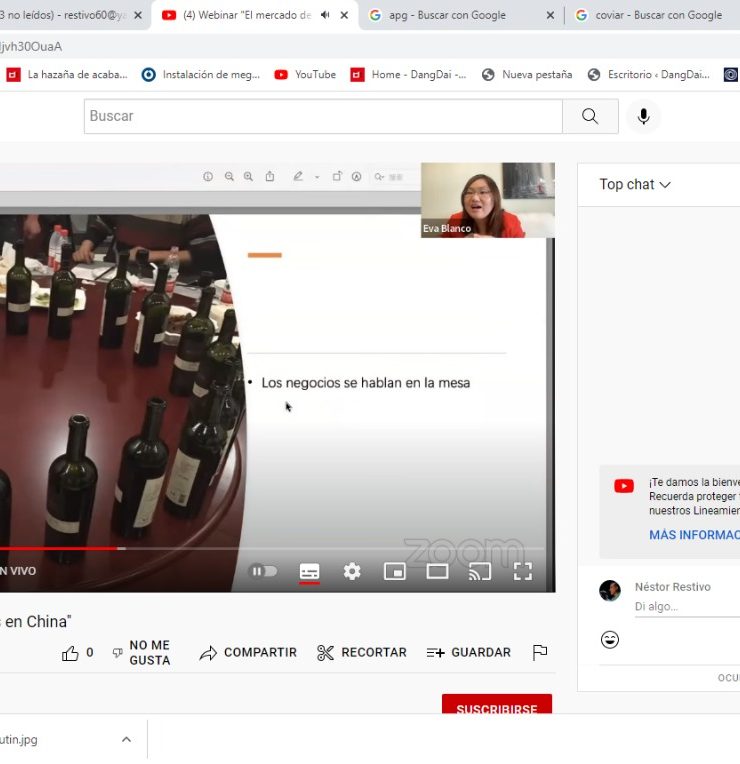Open video settings gear
This screenshot has width=740, height=764.
352,571
